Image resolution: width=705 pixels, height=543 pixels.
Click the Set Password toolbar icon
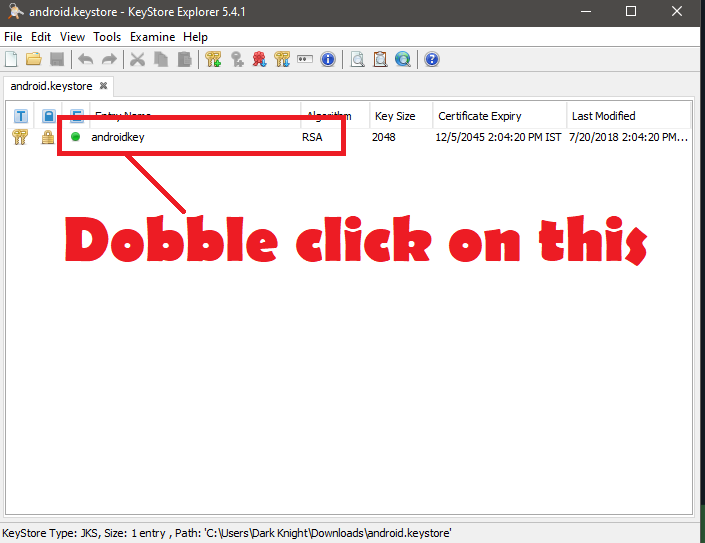pos(305,60)
